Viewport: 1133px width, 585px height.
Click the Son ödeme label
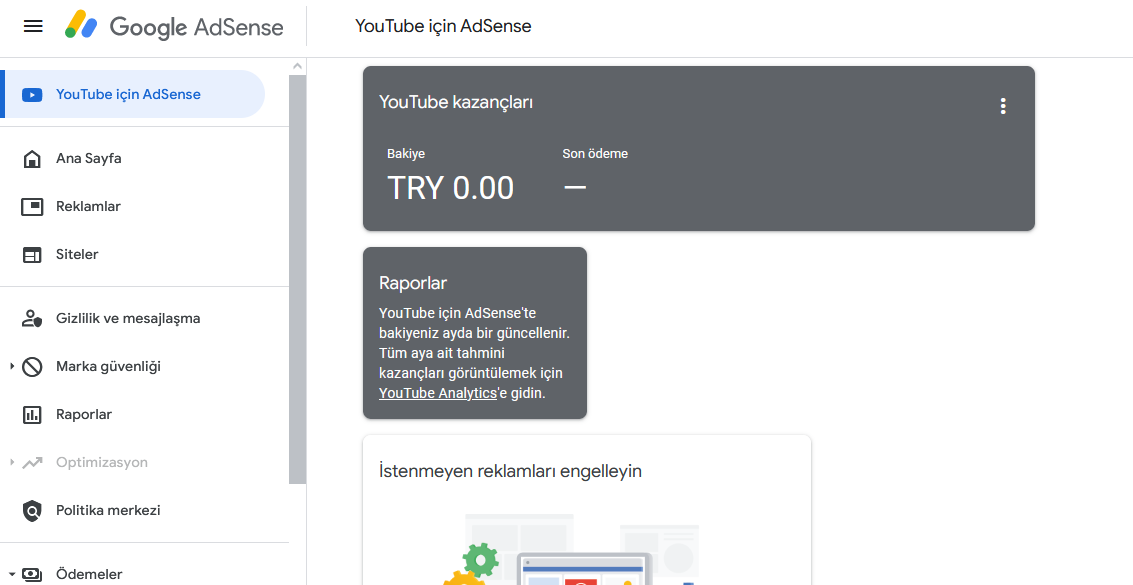pos(595,154)
